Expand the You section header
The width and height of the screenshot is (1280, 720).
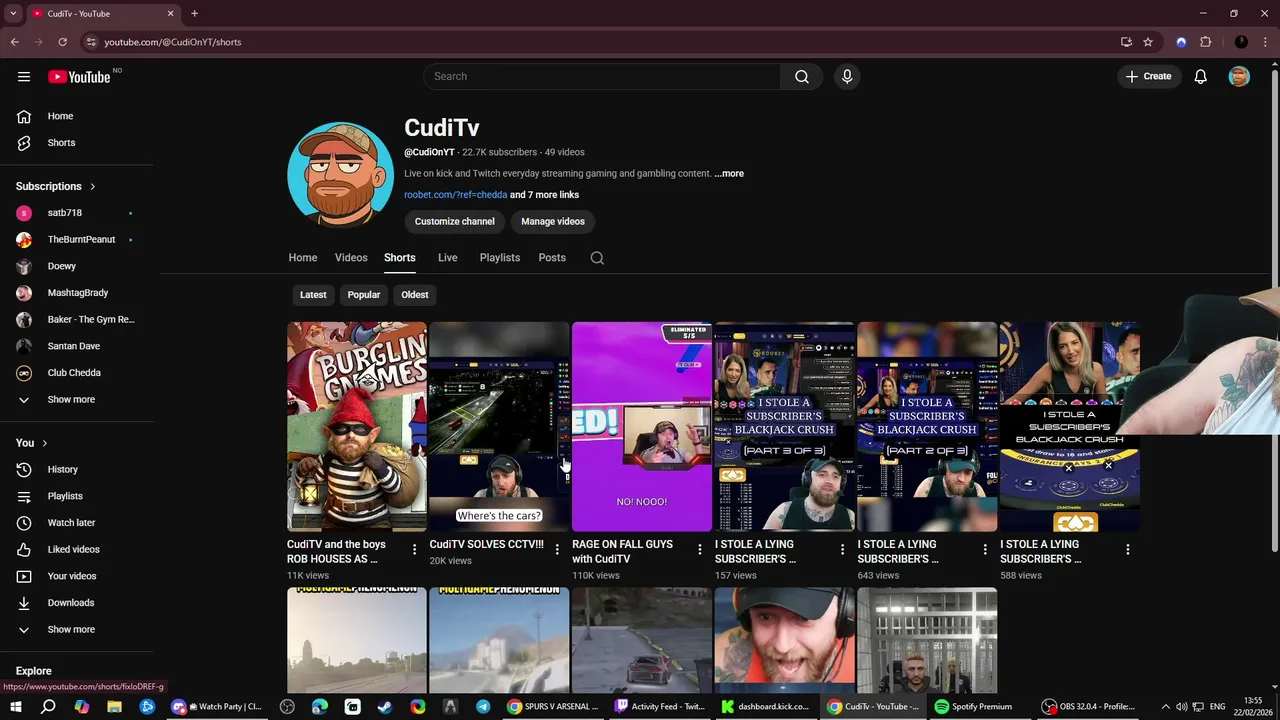[x=32, y=443]
